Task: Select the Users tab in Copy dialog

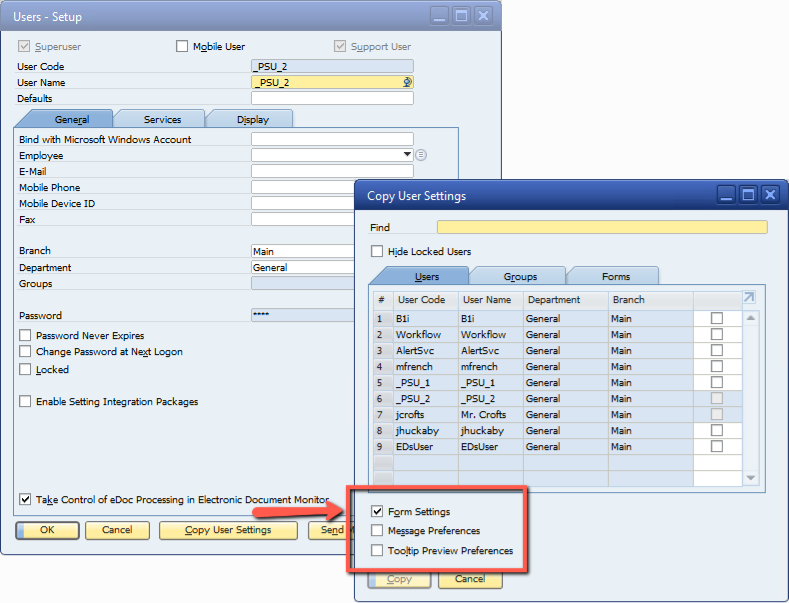Action: tap(427, 276)
